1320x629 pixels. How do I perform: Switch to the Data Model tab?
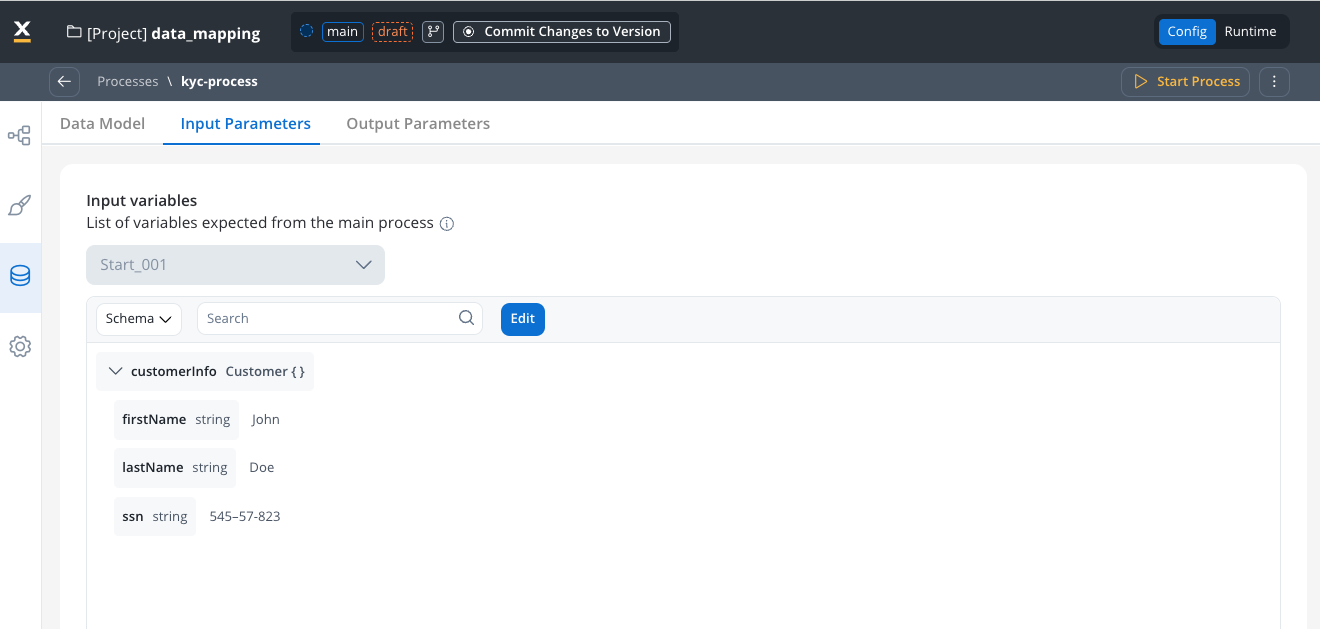tap(102, 124)
